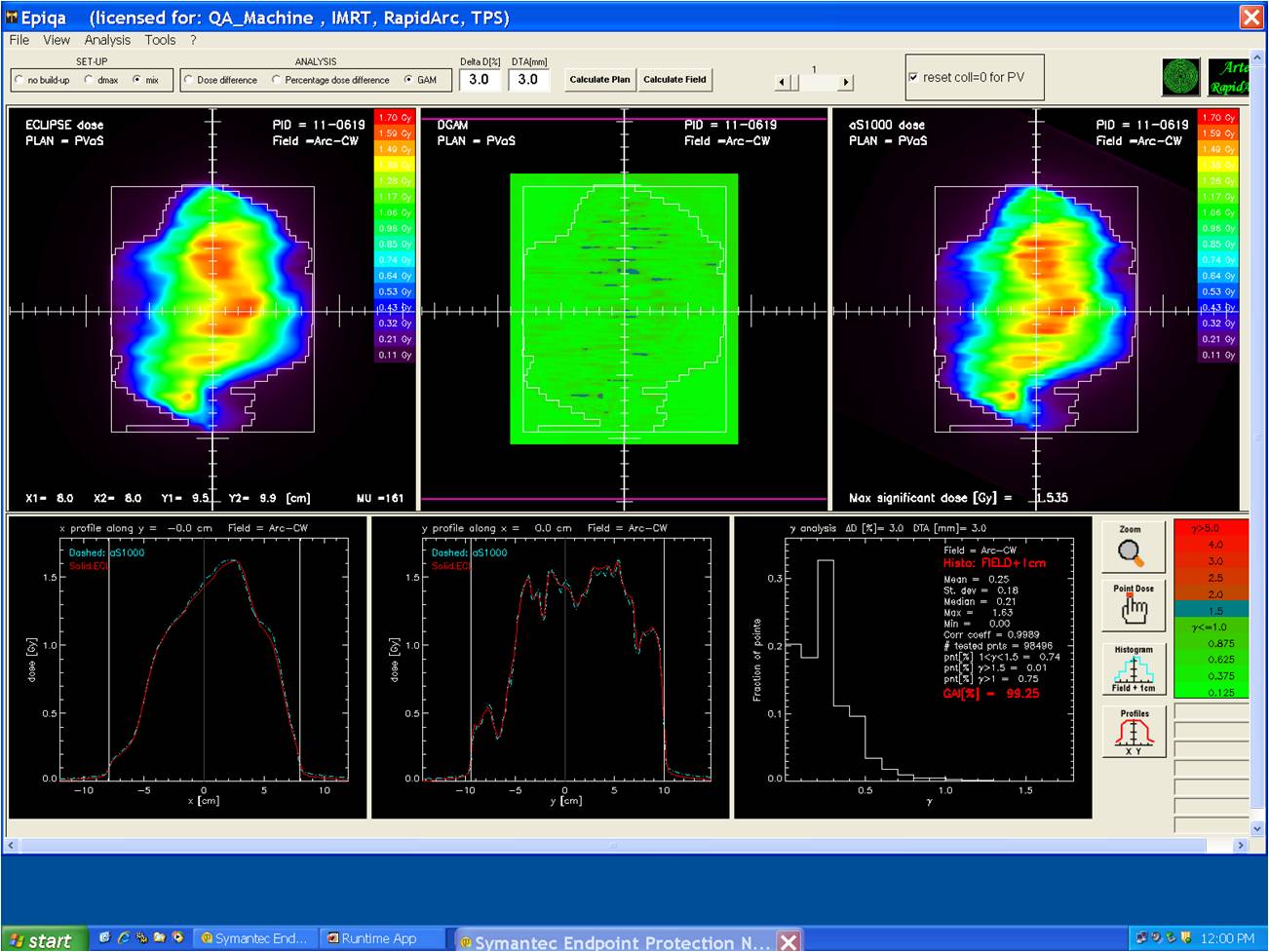
Task: Select the 'no build-up' set-up option
Action: (19, 80)
